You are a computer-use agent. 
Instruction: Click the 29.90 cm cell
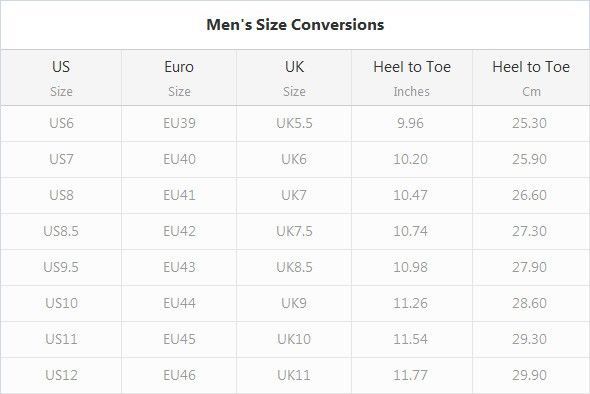click(x=531, y=376)
